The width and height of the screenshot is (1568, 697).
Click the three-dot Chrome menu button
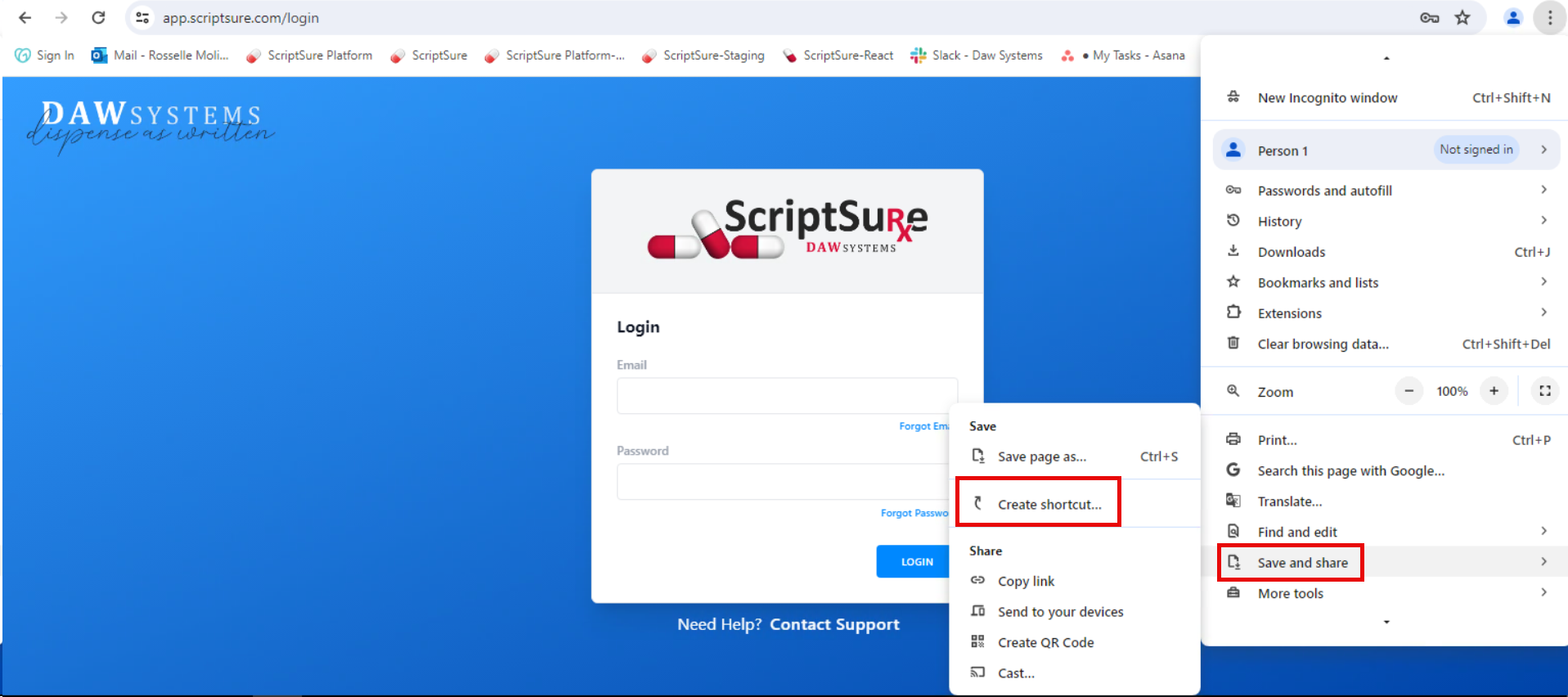tap(1550, 17)
